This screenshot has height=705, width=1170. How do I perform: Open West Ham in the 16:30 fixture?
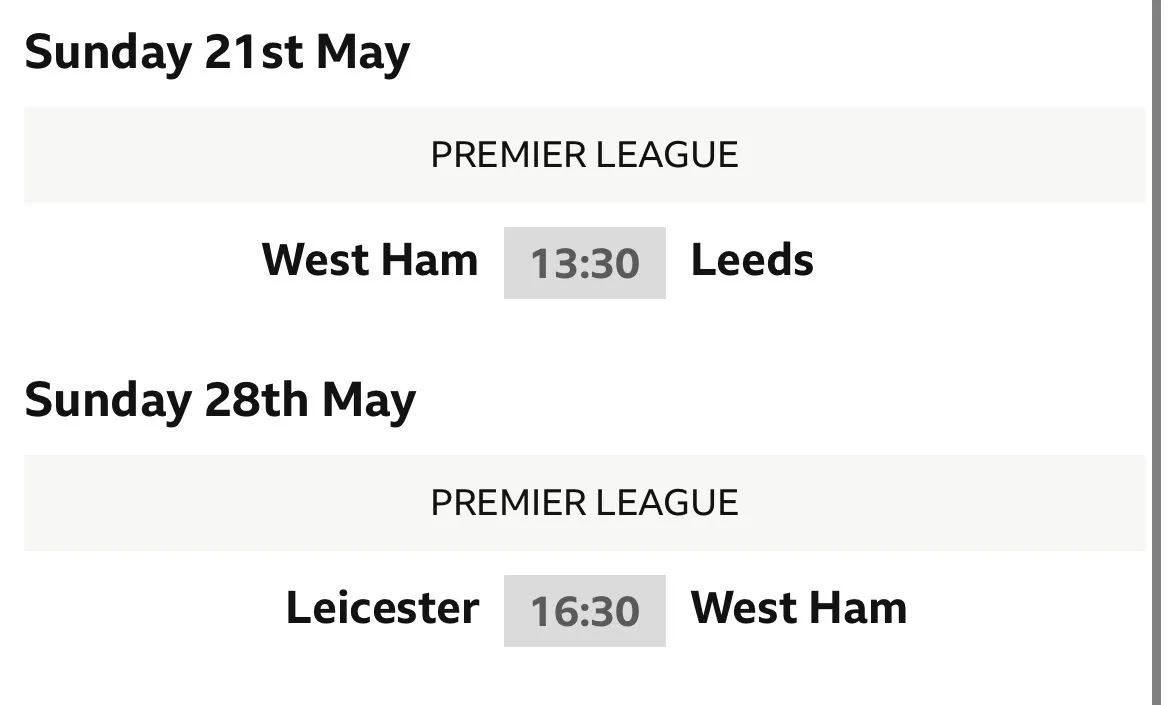tap(798, 609)
